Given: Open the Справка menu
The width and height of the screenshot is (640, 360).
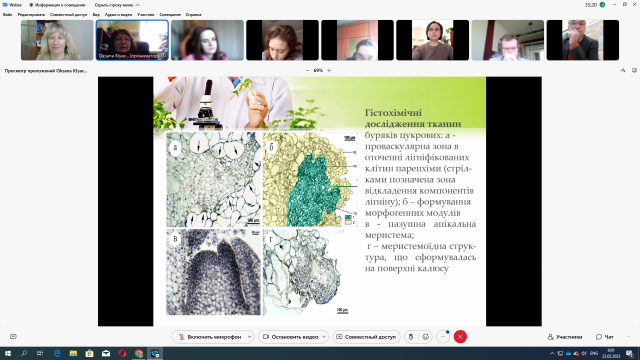Looking at the screenshot, I should (x=193, y=15).
